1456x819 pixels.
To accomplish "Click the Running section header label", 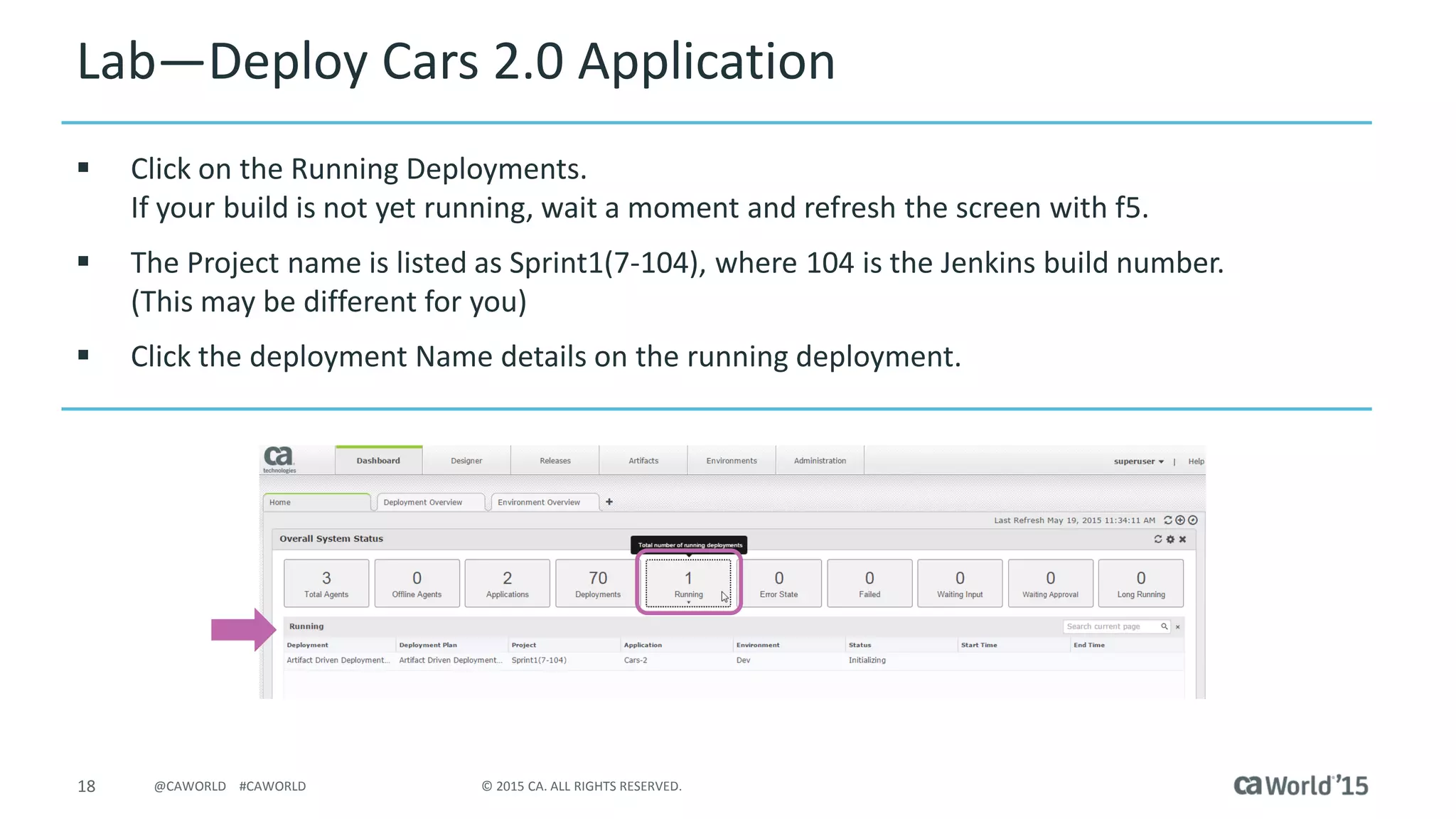I will [x=306, y=626].
